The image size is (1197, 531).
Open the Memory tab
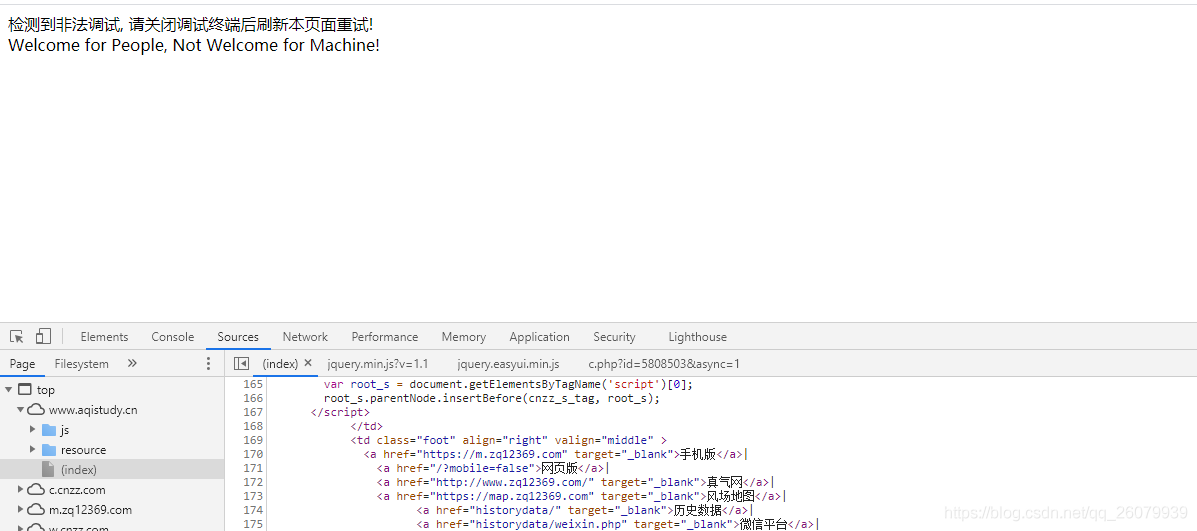pyautogui.click(x=463, y=336)
